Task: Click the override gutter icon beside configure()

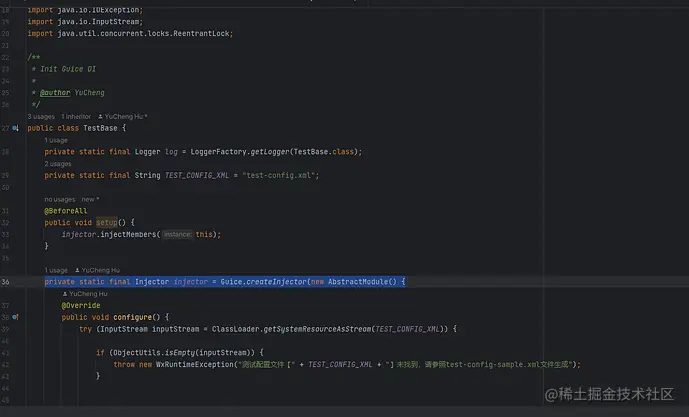Action: pos(15,317)
